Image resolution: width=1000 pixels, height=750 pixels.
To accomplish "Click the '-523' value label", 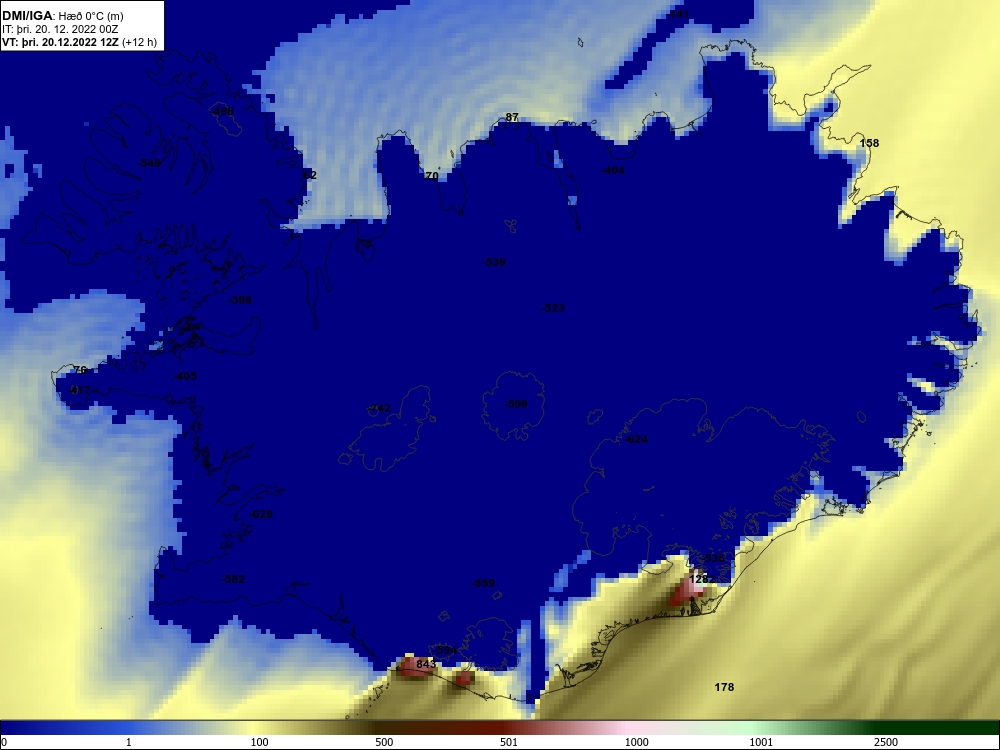I will tap(553, 308).
